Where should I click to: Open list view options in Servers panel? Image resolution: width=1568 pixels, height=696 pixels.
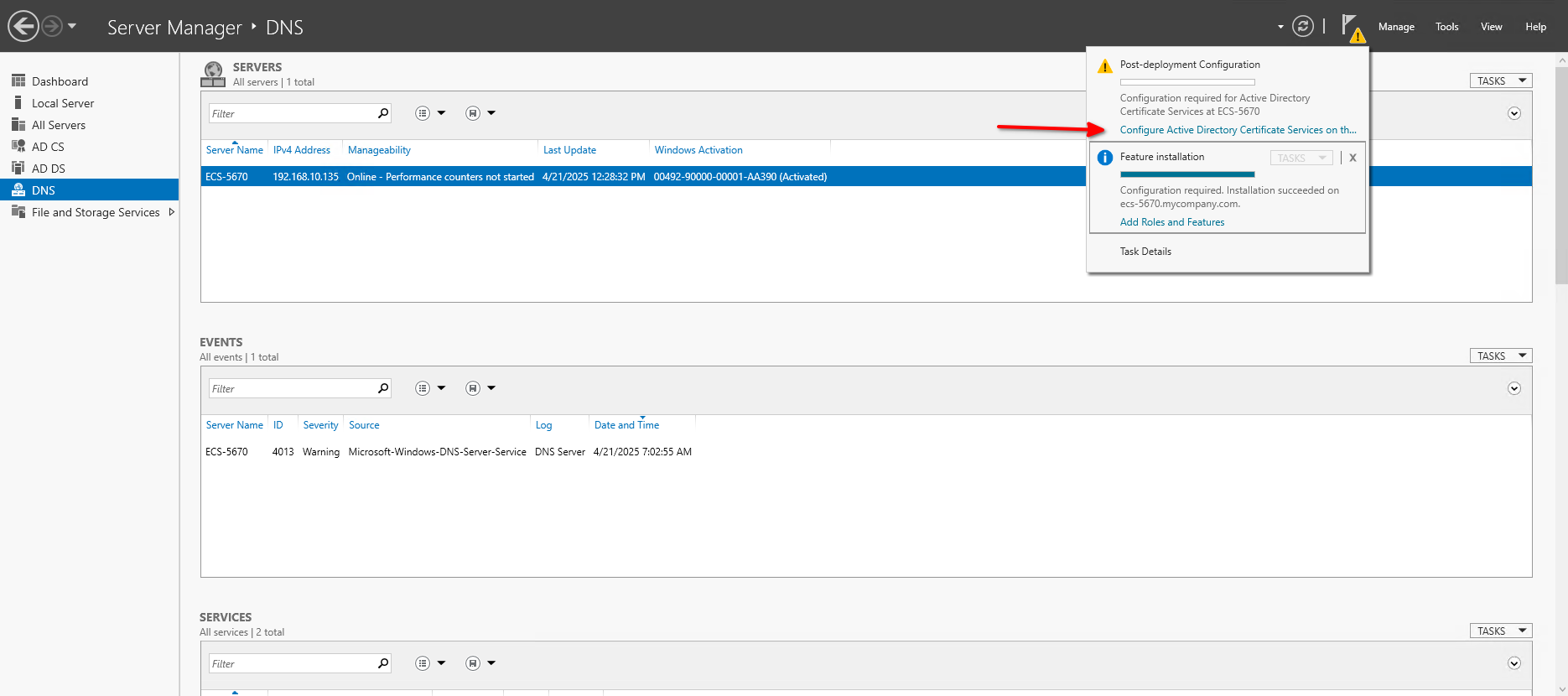pyautogui.click(x=429, y=113)
